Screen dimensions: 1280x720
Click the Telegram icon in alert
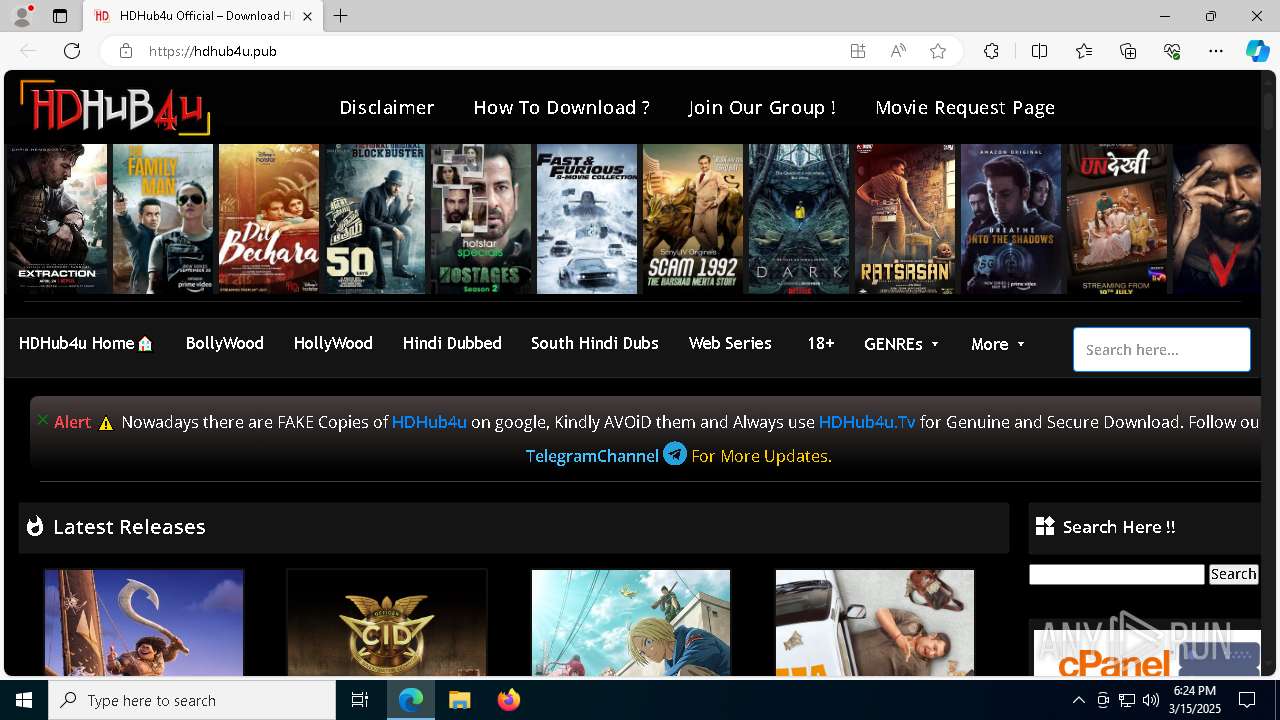pos(675,454)
